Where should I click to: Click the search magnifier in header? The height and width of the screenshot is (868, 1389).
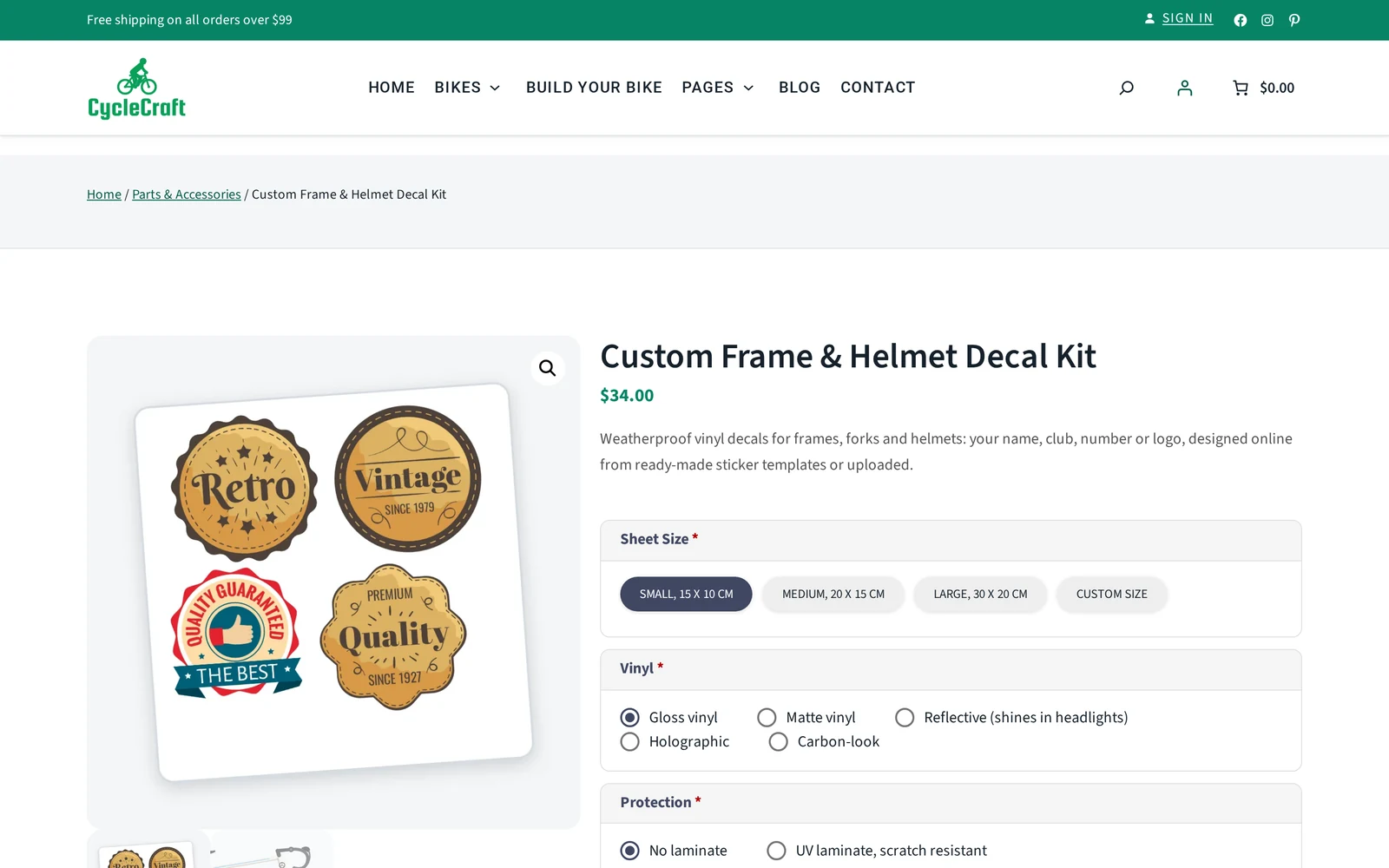coord(1126,88)
